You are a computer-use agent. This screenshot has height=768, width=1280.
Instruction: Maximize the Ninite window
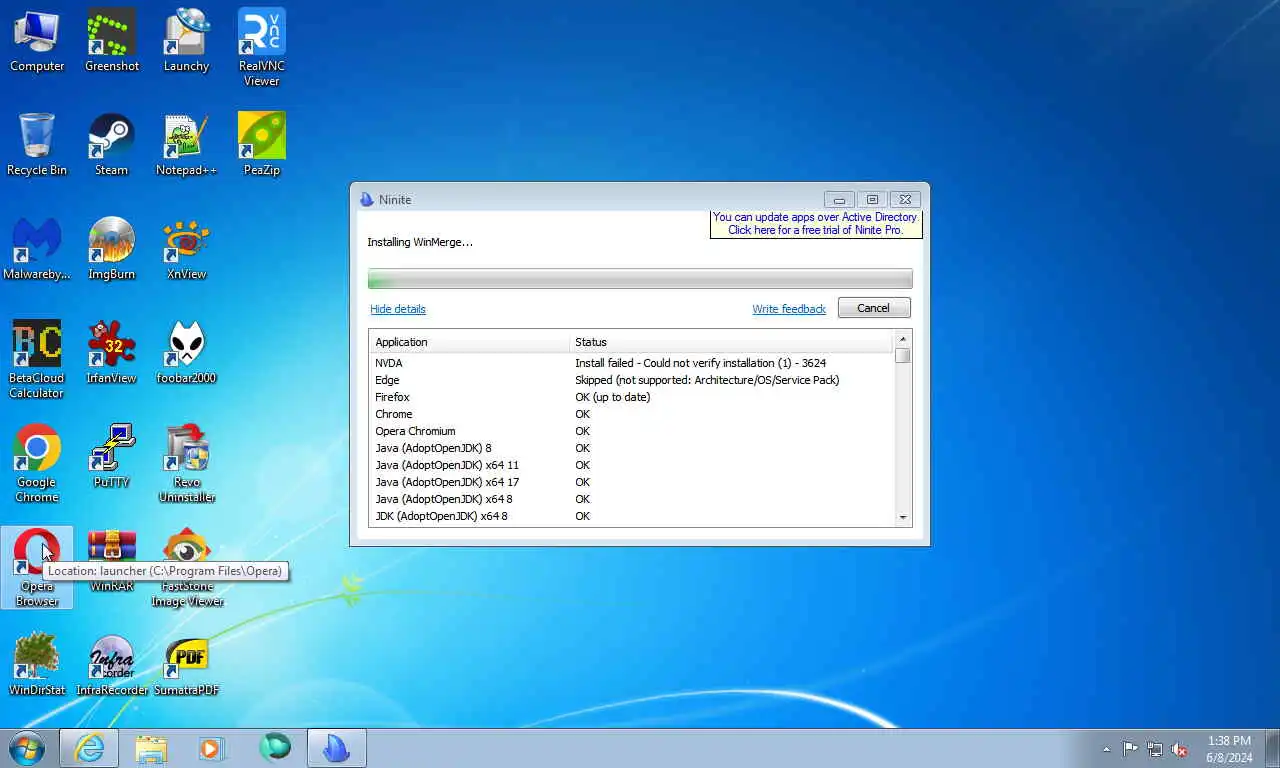coord(872,199)
